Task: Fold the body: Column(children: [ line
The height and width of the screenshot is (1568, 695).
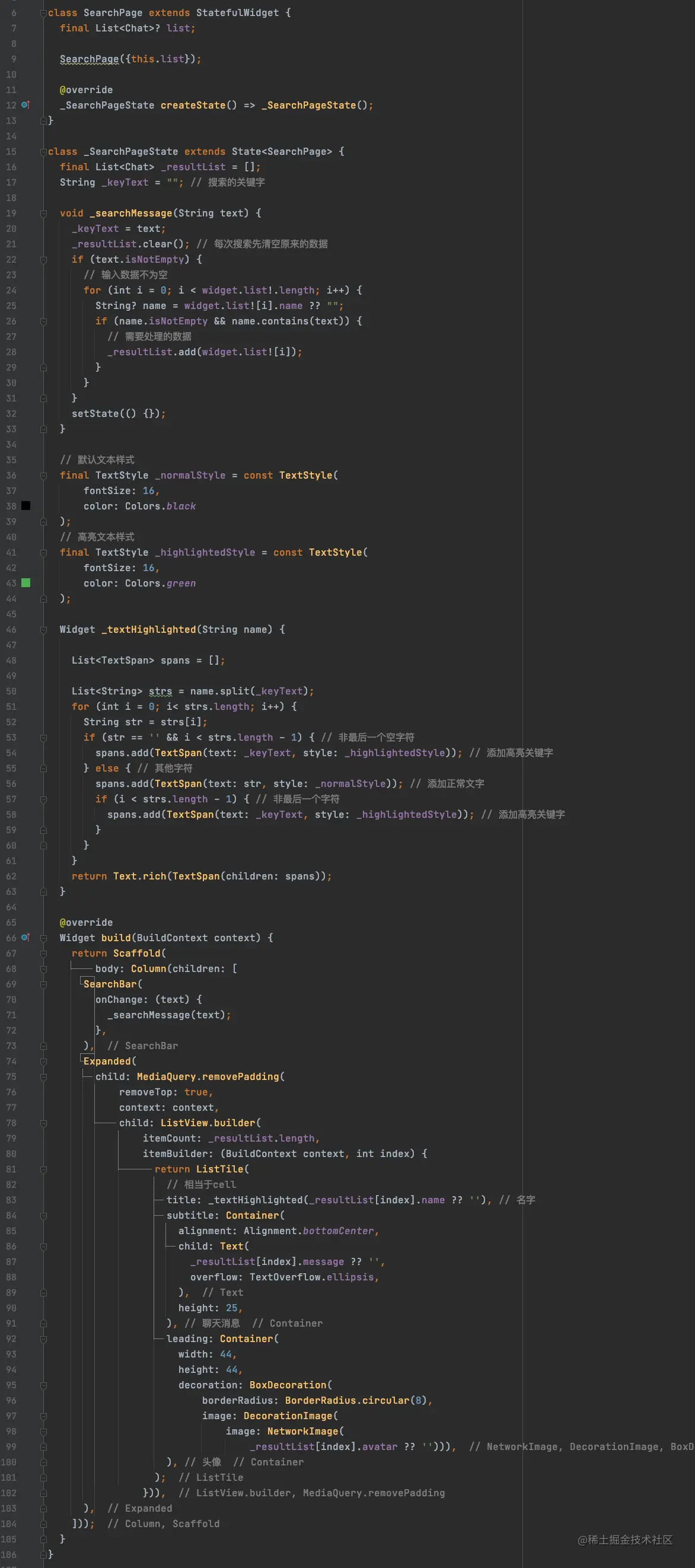Action: [x=43, y=968]
